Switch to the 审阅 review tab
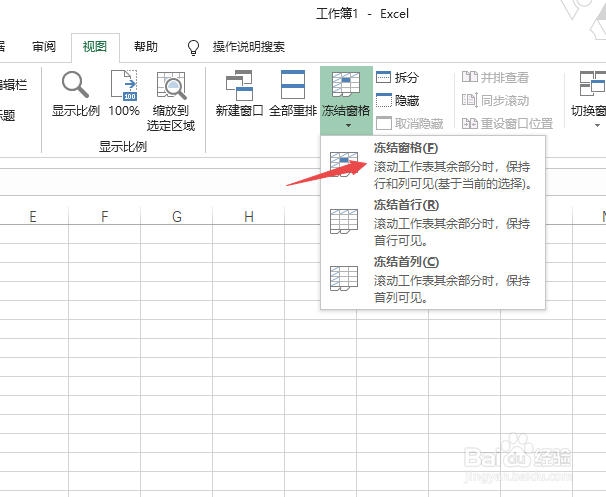Viewport: 606px width, 497px height. pyautogui.click(x=44, y=47)
